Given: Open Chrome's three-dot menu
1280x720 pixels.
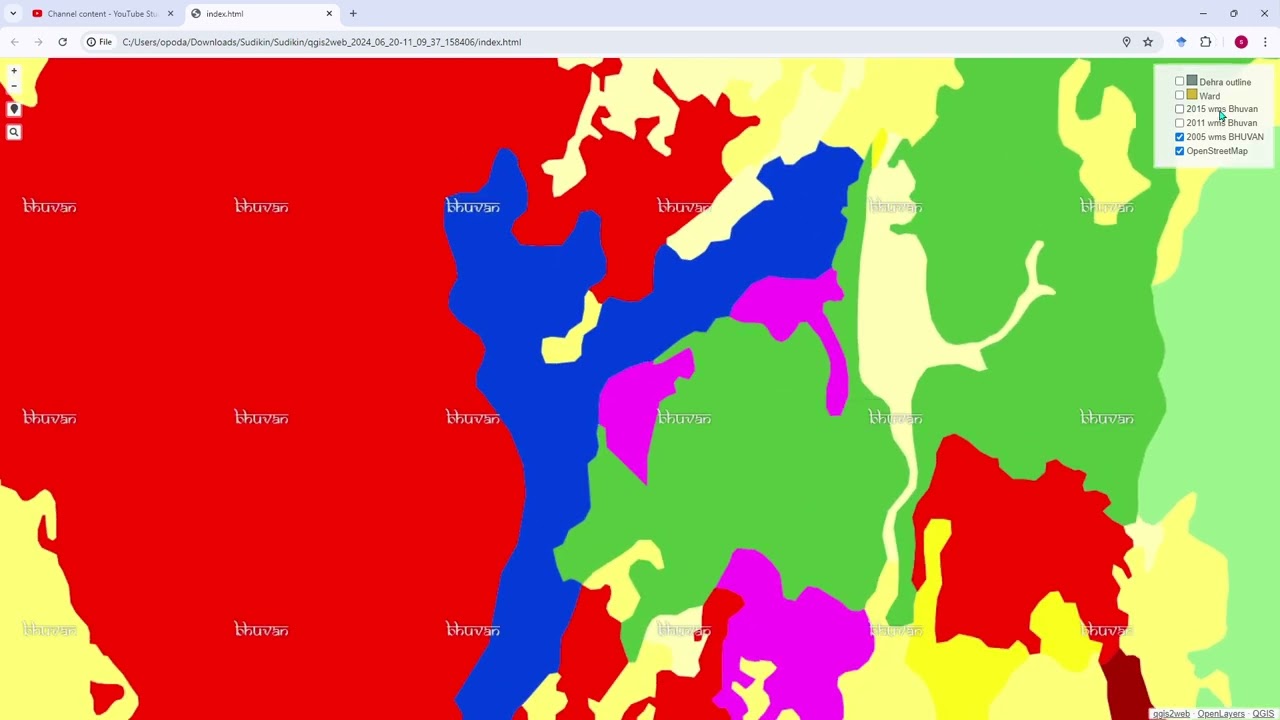Looking at the screenshot, I should pos(1265,42).
